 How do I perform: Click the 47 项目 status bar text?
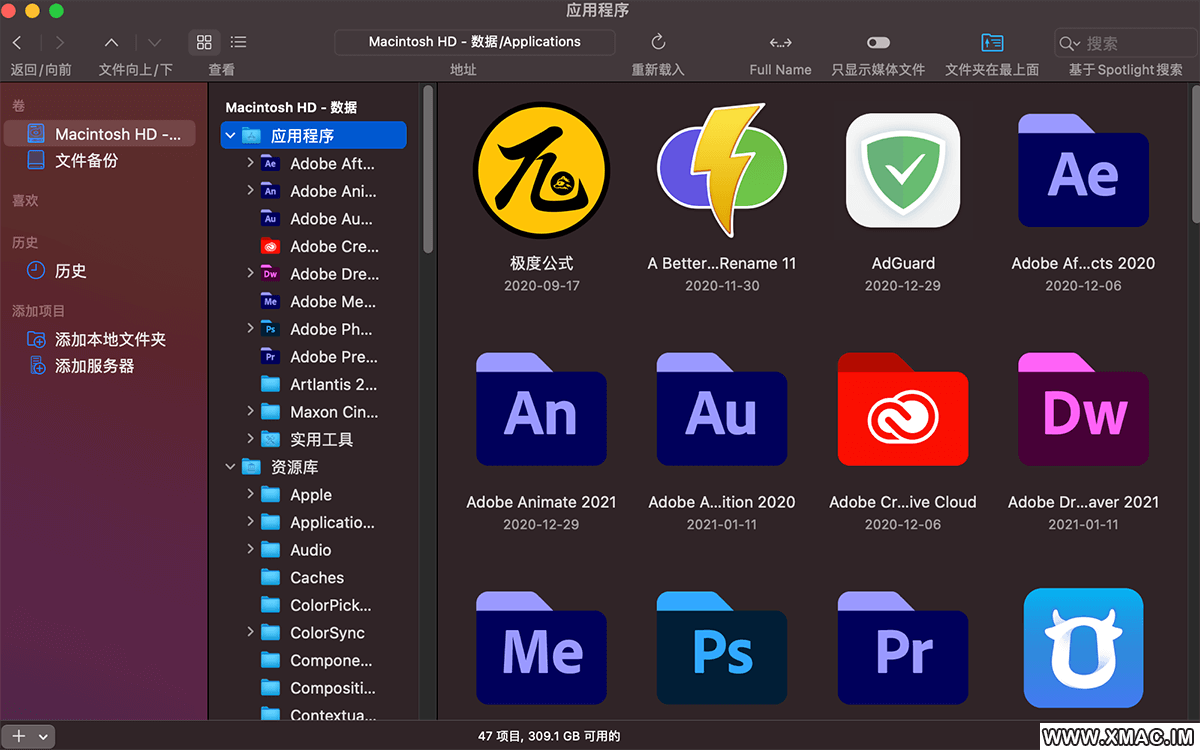549,736
